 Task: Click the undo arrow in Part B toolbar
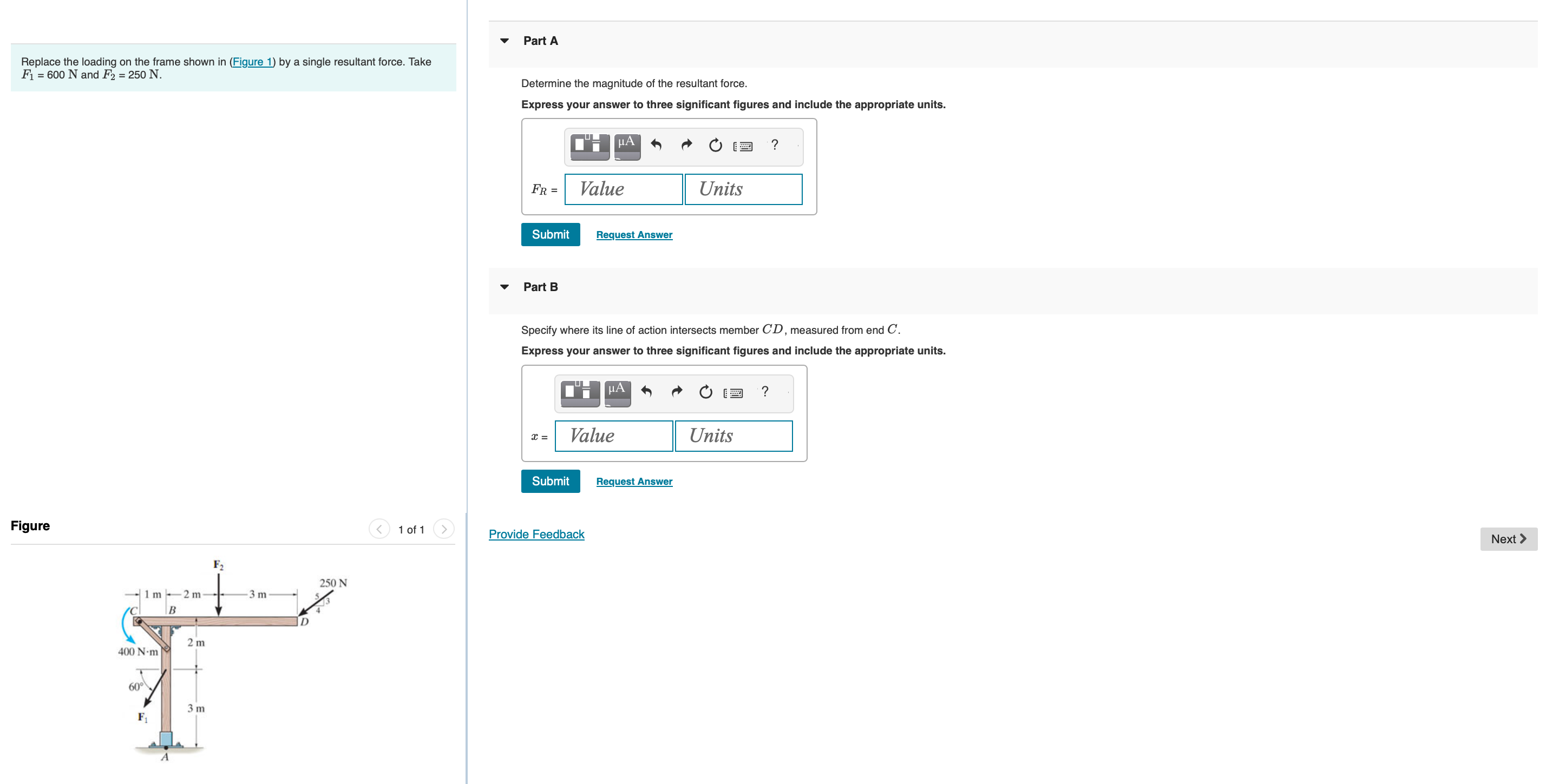(x=646, y=392)
